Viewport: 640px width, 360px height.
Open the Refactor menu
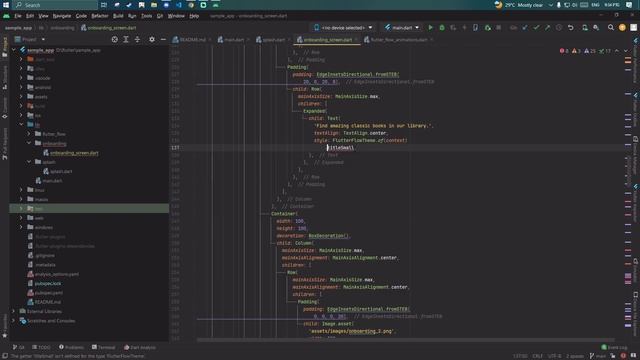(x=100, y=16)
